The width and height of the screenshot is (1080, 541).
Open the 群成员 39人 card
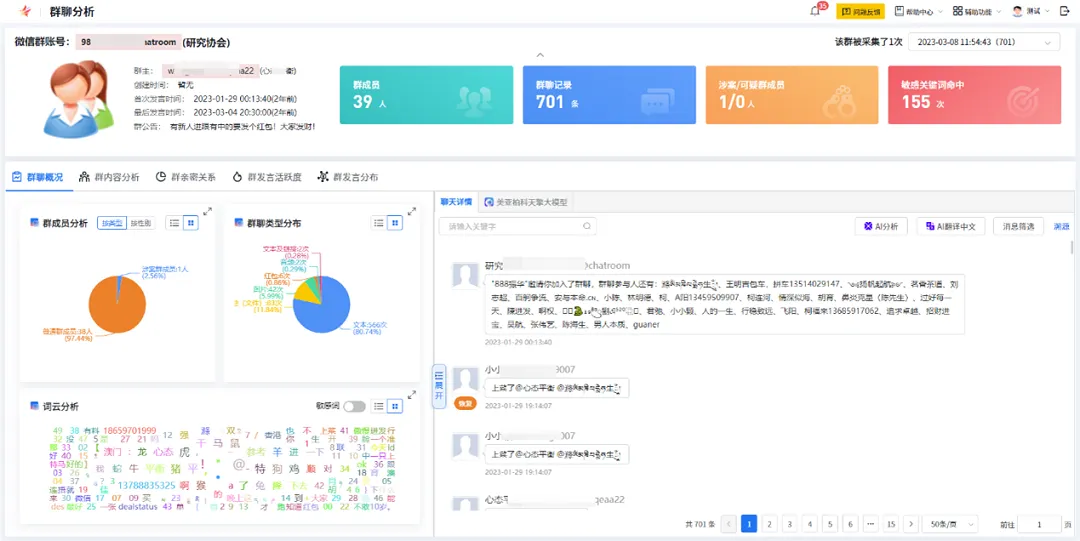pos(426,95)
